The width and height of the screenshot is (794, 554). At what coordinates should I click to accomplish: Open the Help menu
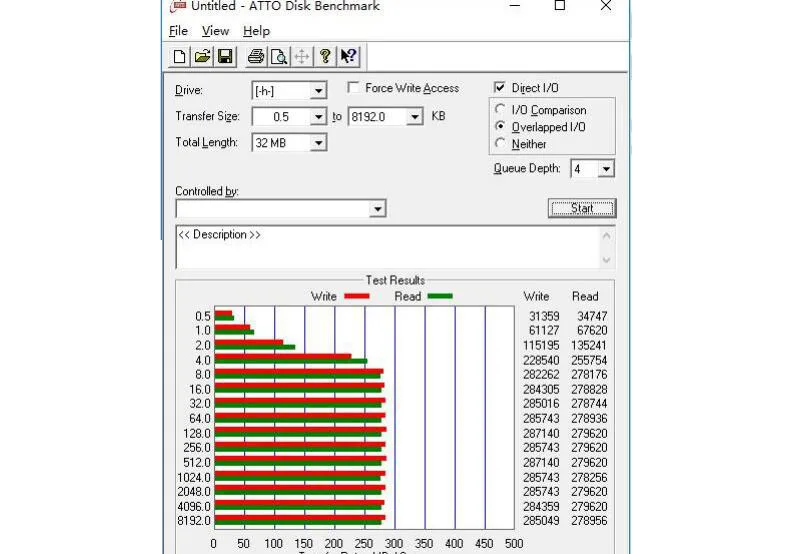click(256, 31)
